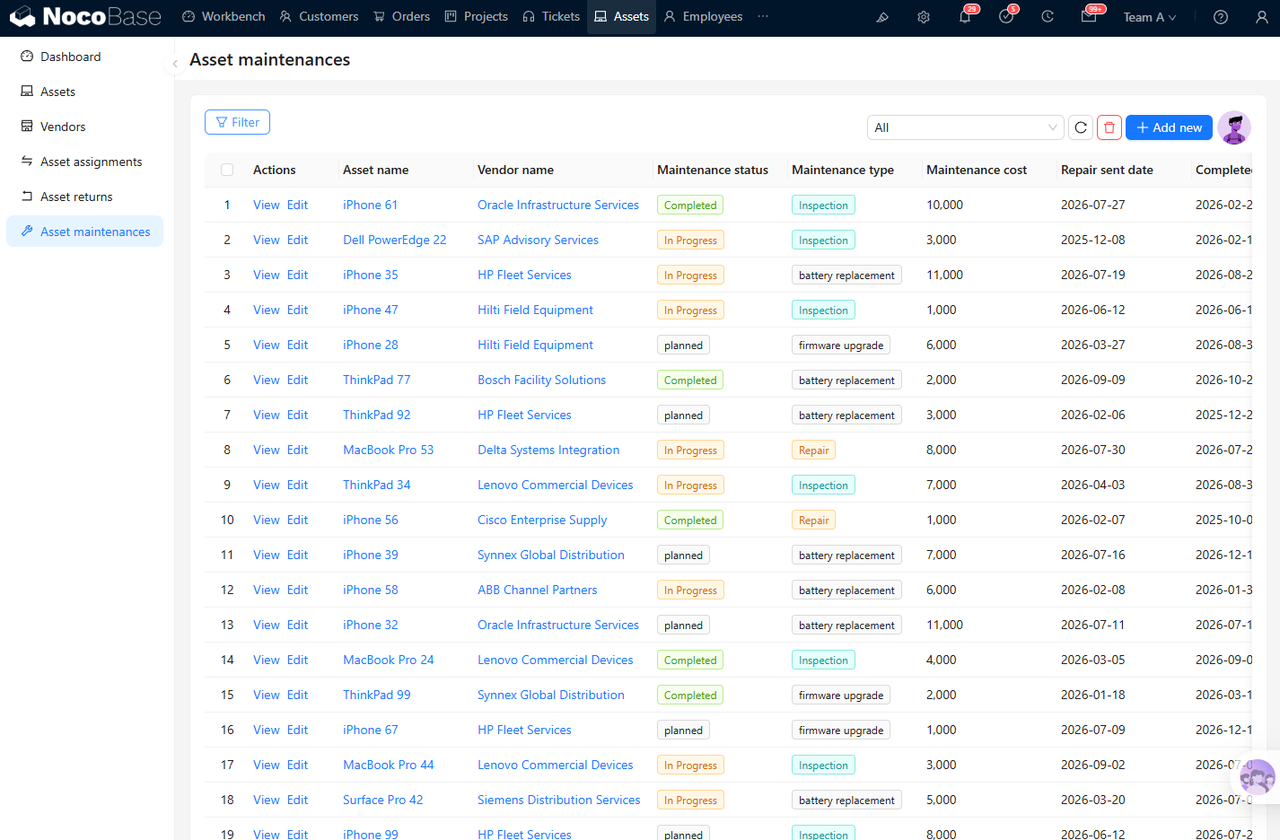Click the Filter button
The height and width of the screenshot is (840, 1280).
click(x=237, y=122)
